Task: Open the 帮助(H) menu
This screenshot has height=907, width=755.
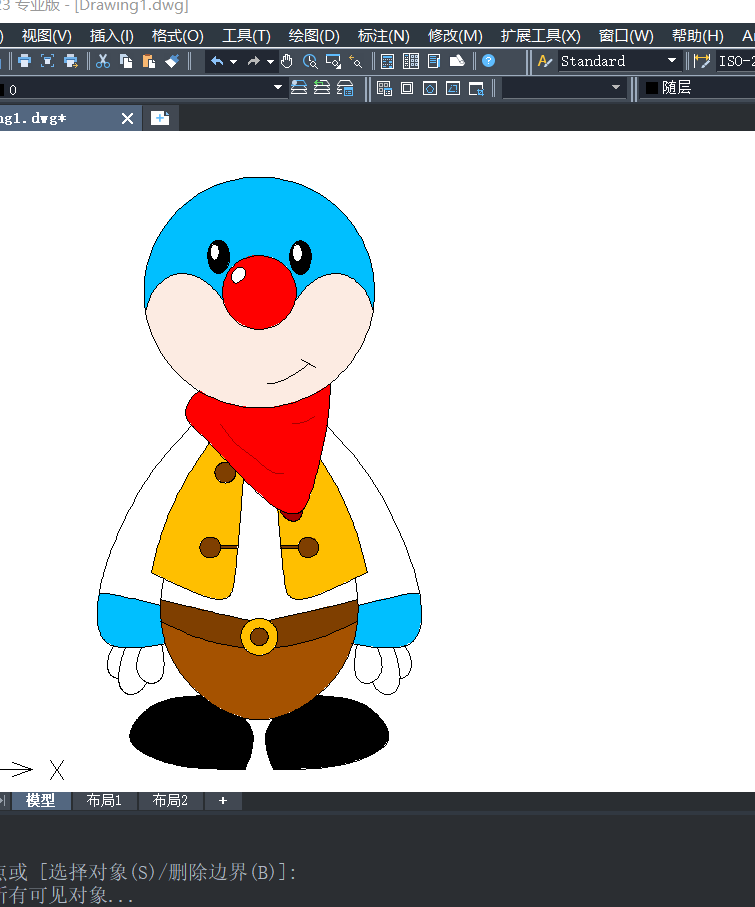Action: click(x=698, y=36)
